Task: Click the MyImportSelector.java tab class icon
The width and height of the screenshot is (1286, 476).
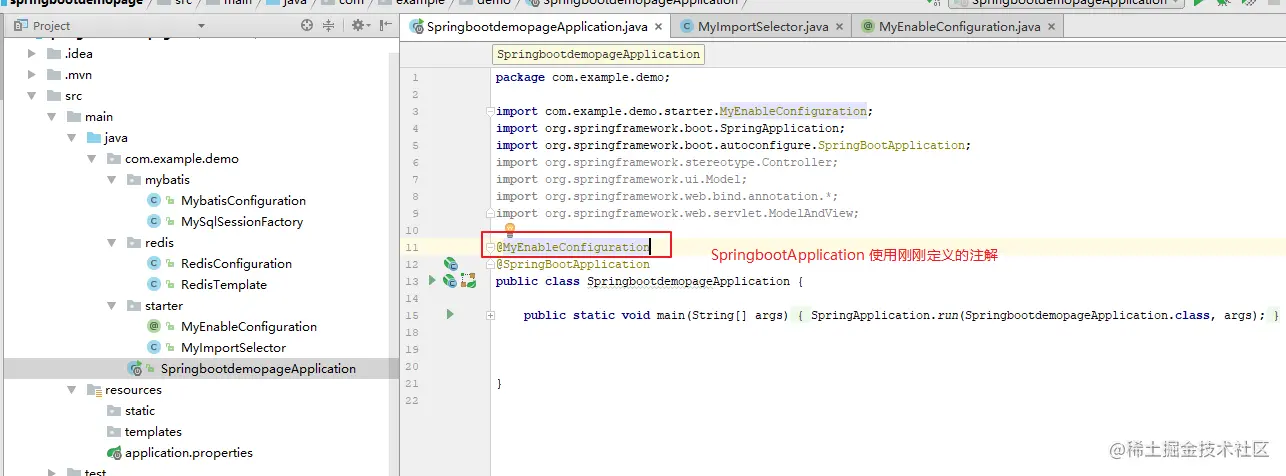Action: tap(686, 27)
